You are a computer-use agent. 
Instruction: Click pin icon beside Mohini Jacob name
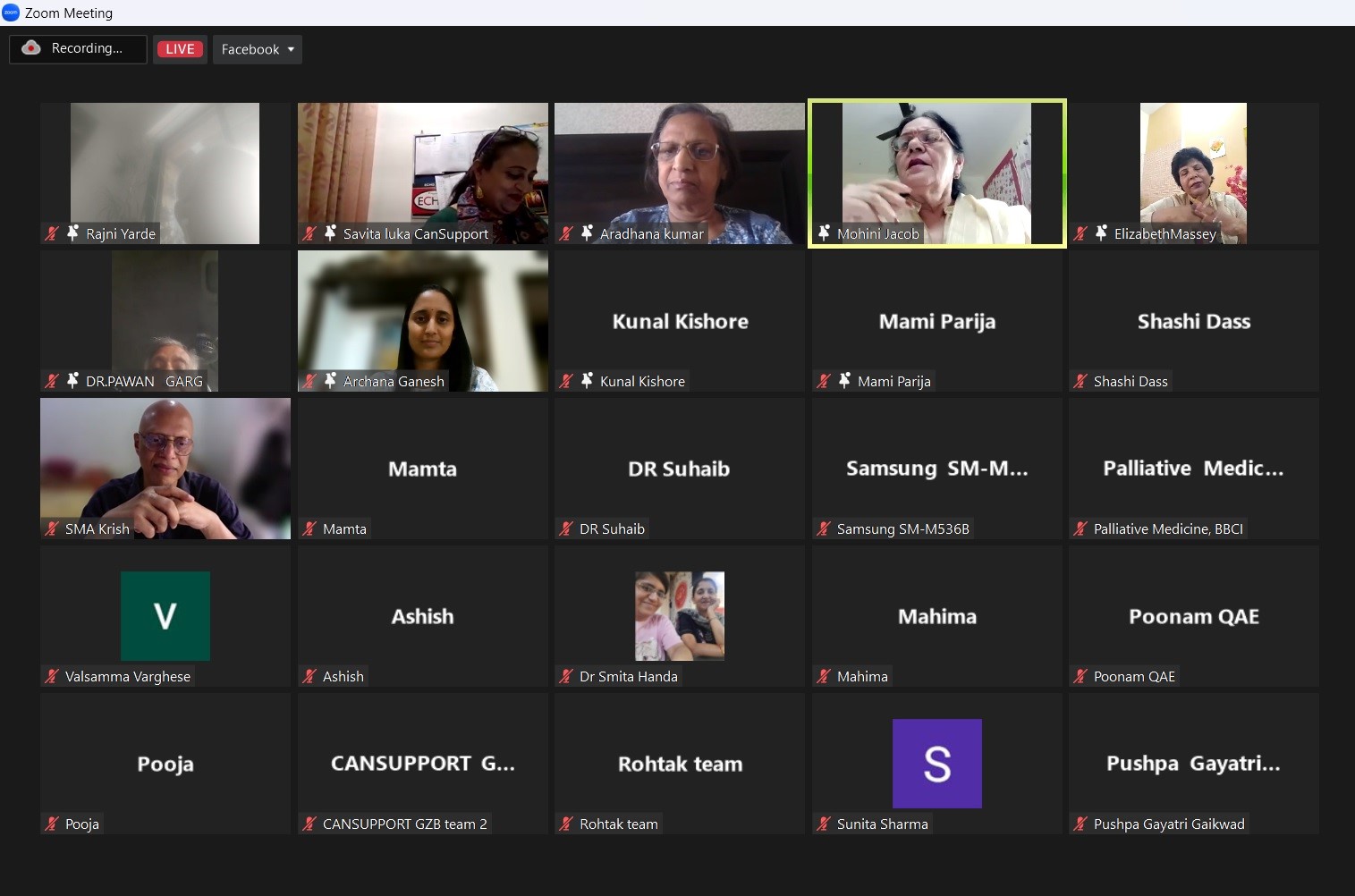pos(824,232)
